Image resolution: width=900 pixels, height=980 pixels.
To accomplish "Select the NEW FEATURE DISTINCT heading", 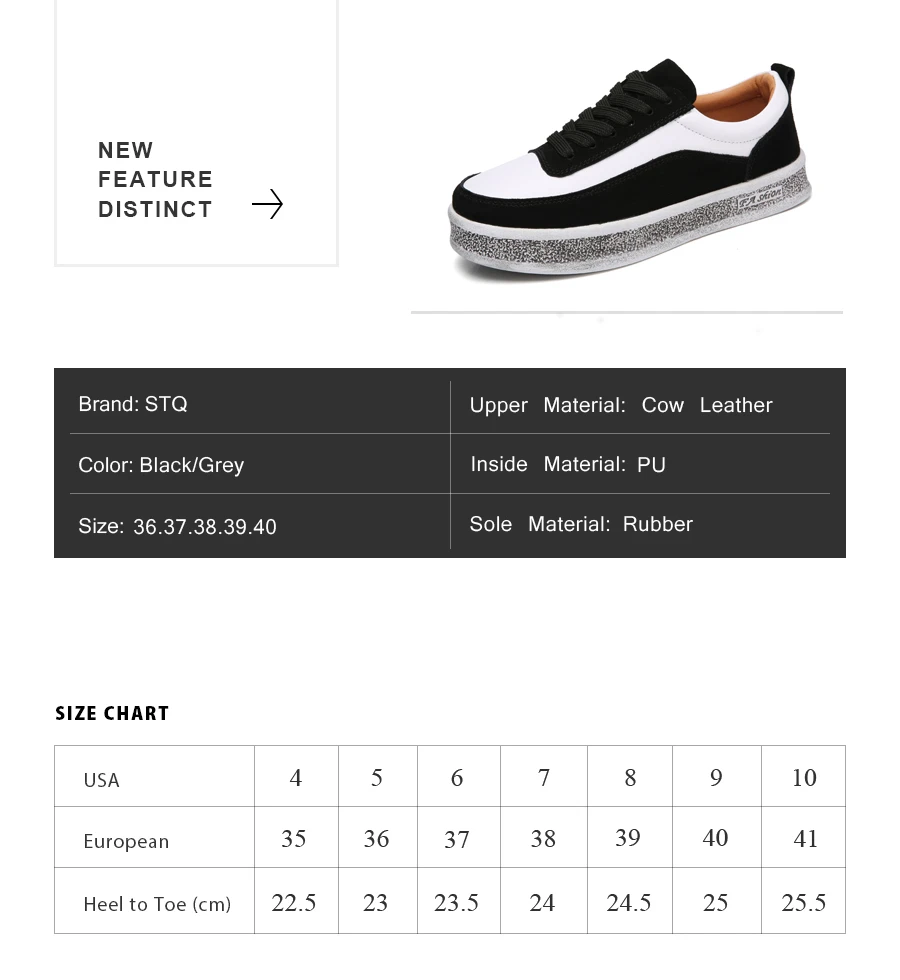I will [x=156, y=180].
